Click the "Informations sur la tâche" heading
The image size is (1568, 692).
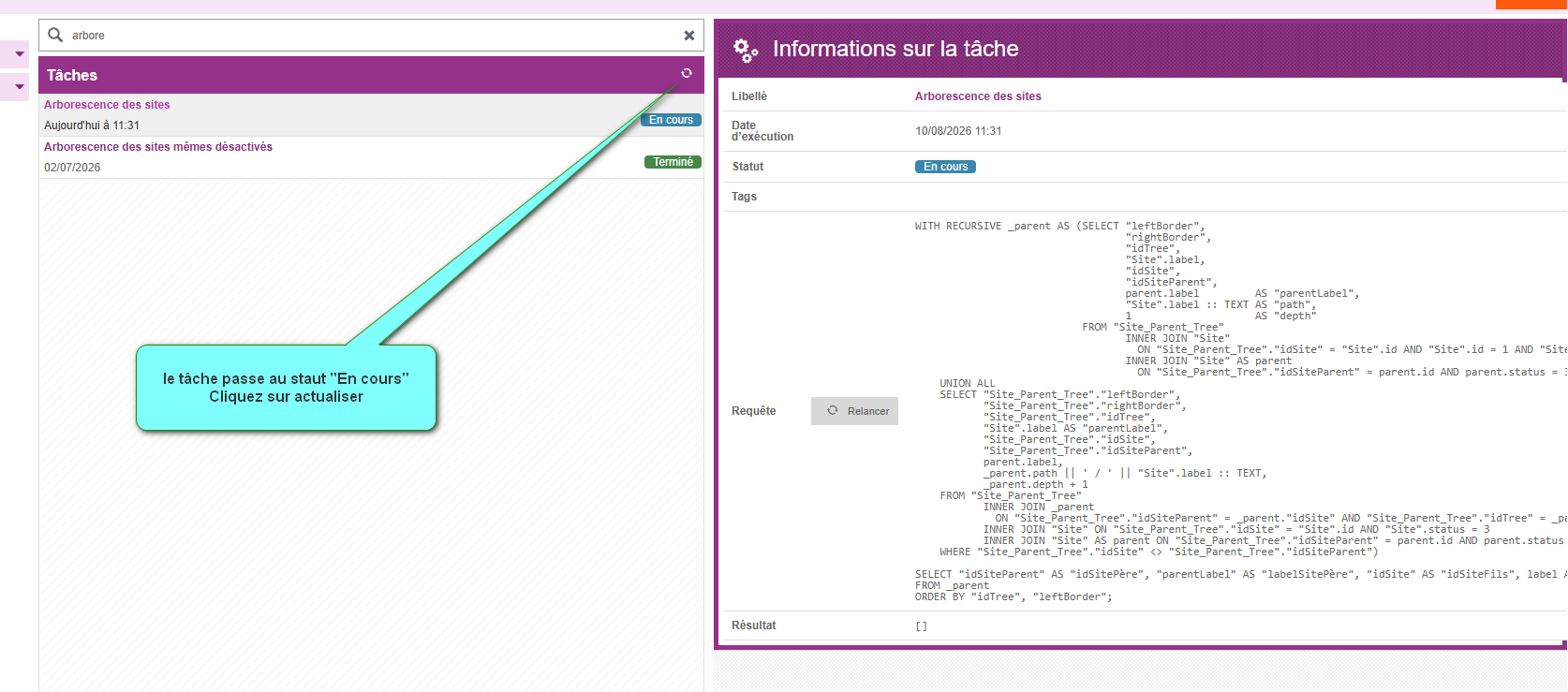coord(895,49)
